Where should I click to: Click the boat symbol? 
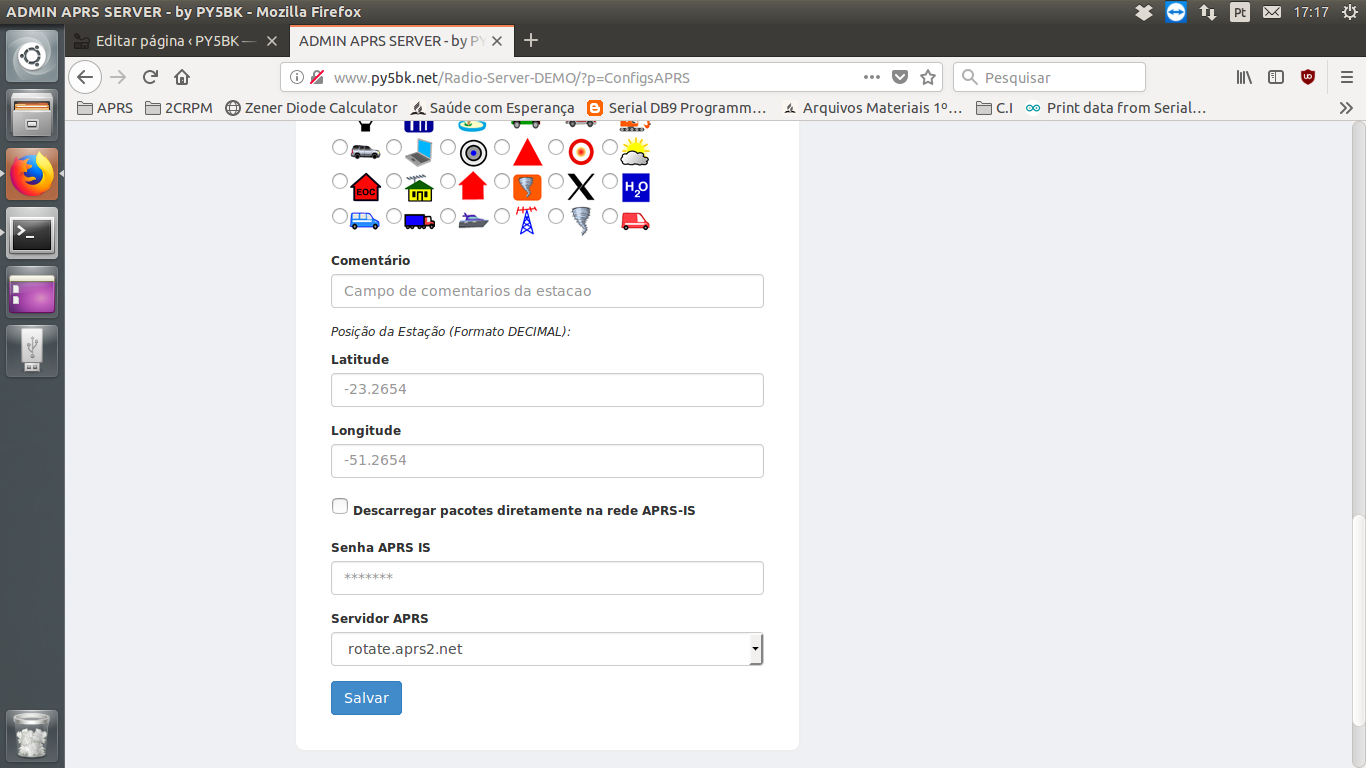[x=473, y=220]
